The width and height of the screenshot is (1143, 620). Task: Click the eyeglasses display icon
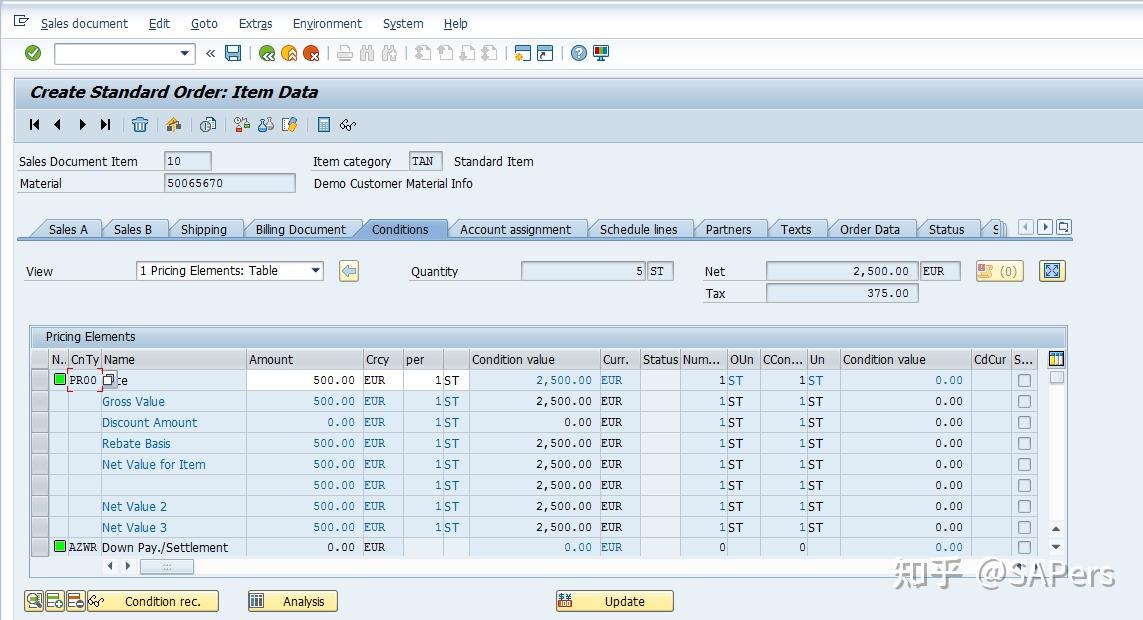347,124
